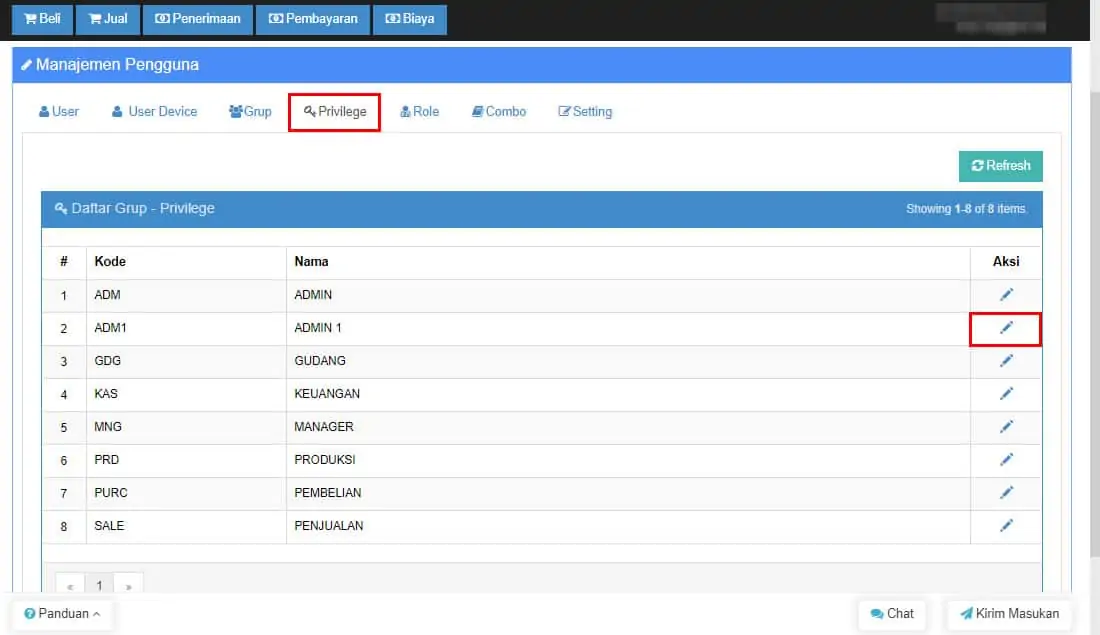Screen dimensions: 1100x635
Task: Edit privileges of the KEUANGAN group
Action: click(x=1006, y=394)
